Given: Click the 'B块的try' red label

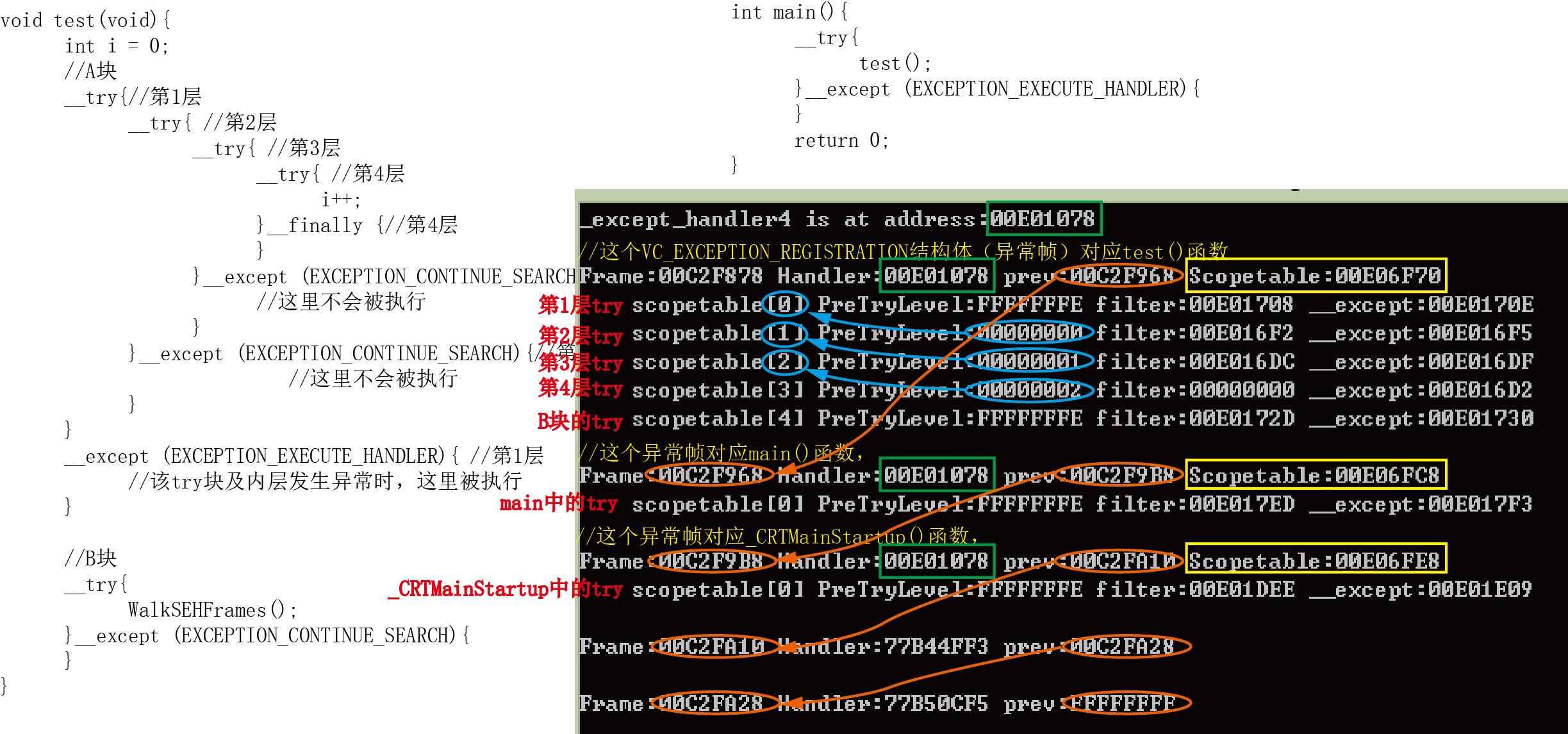Looking at the screenshot, I should point(580,421).
